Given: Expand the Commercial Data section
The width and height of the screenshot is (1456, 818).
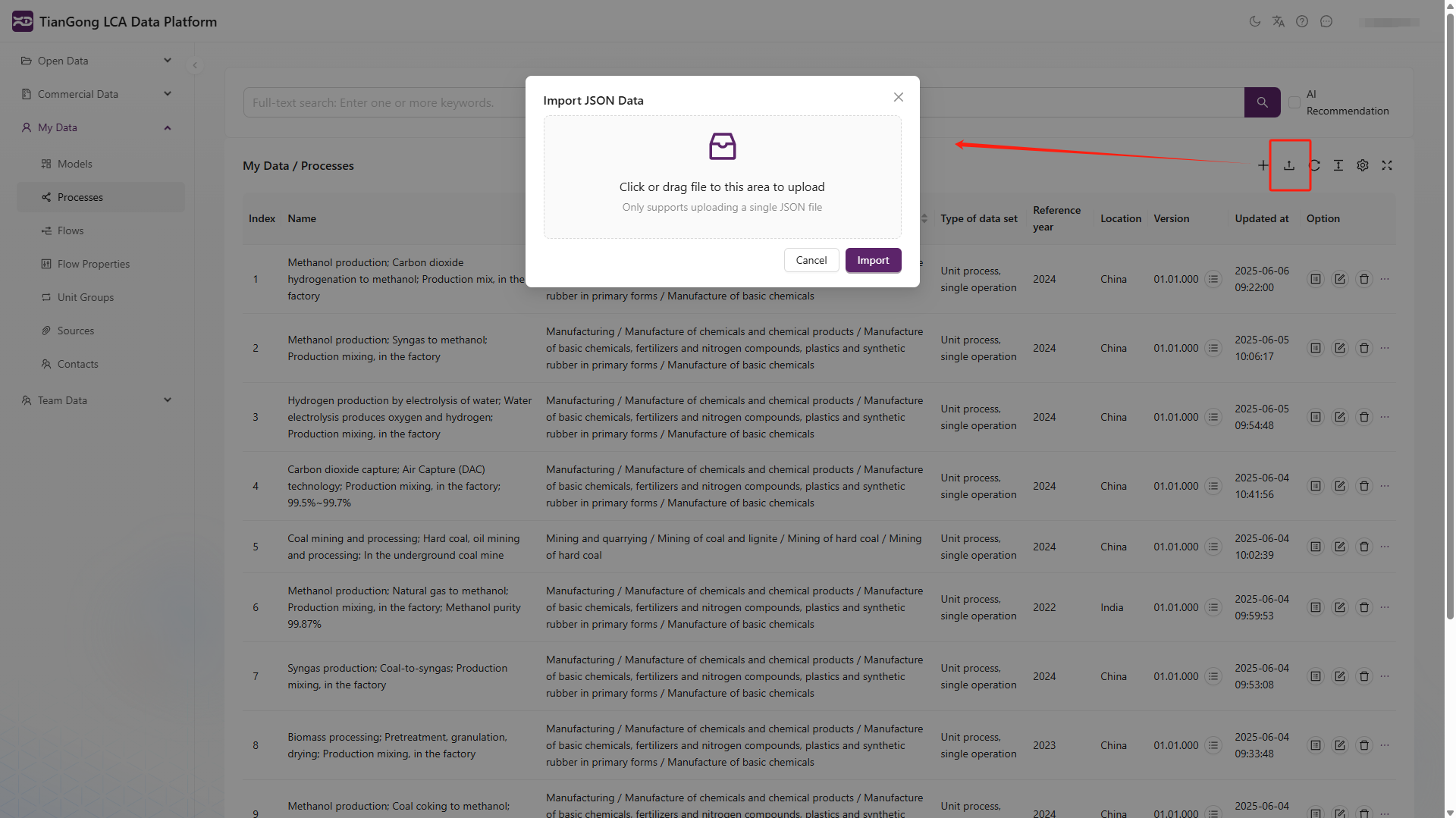Looking at the screenshot, I should click(x=96, y=94).
